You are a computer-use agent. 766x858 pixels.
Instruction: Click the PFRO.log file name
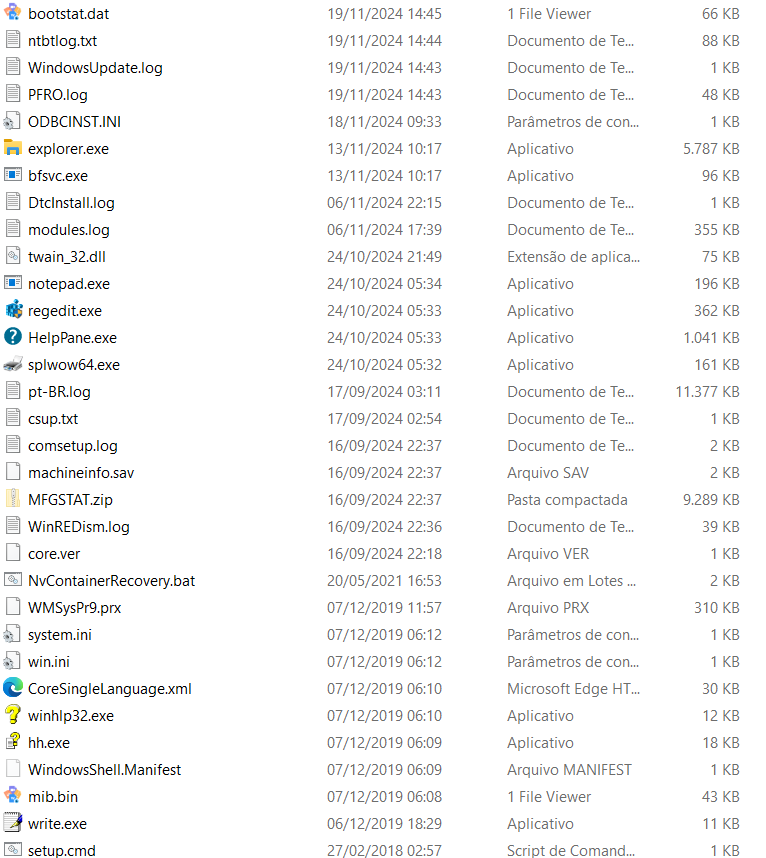pos(57,95)
